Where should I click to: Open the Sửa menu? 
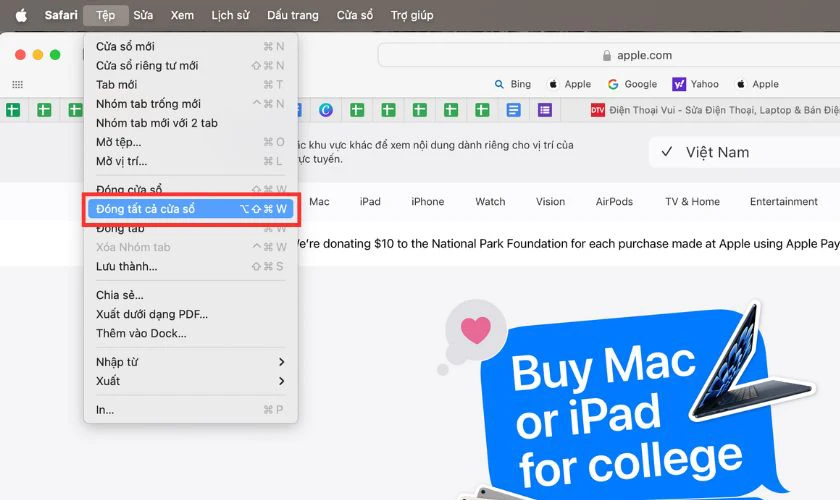click(143, 15)
